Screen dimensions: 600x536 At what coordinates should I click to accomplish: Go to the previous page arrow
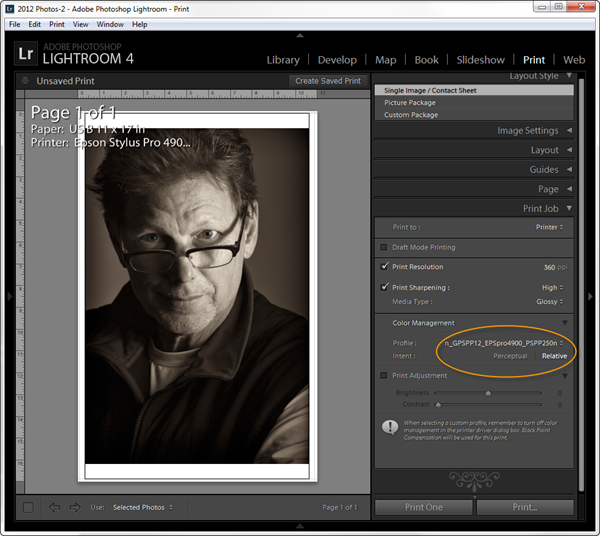tap(55, 507)
